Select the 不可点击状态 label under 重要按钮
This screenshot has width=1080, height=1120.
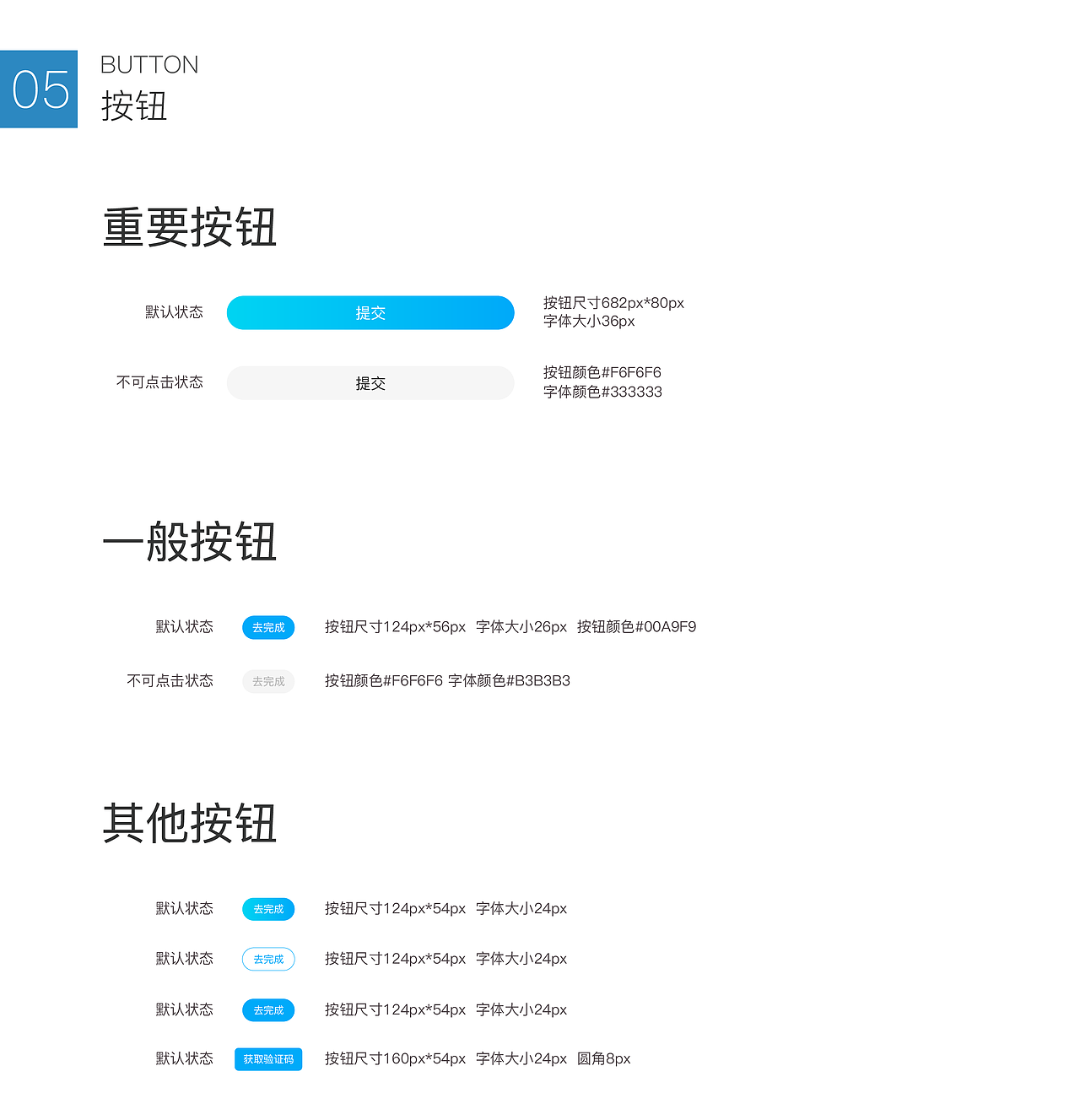[x=159, y=381]
